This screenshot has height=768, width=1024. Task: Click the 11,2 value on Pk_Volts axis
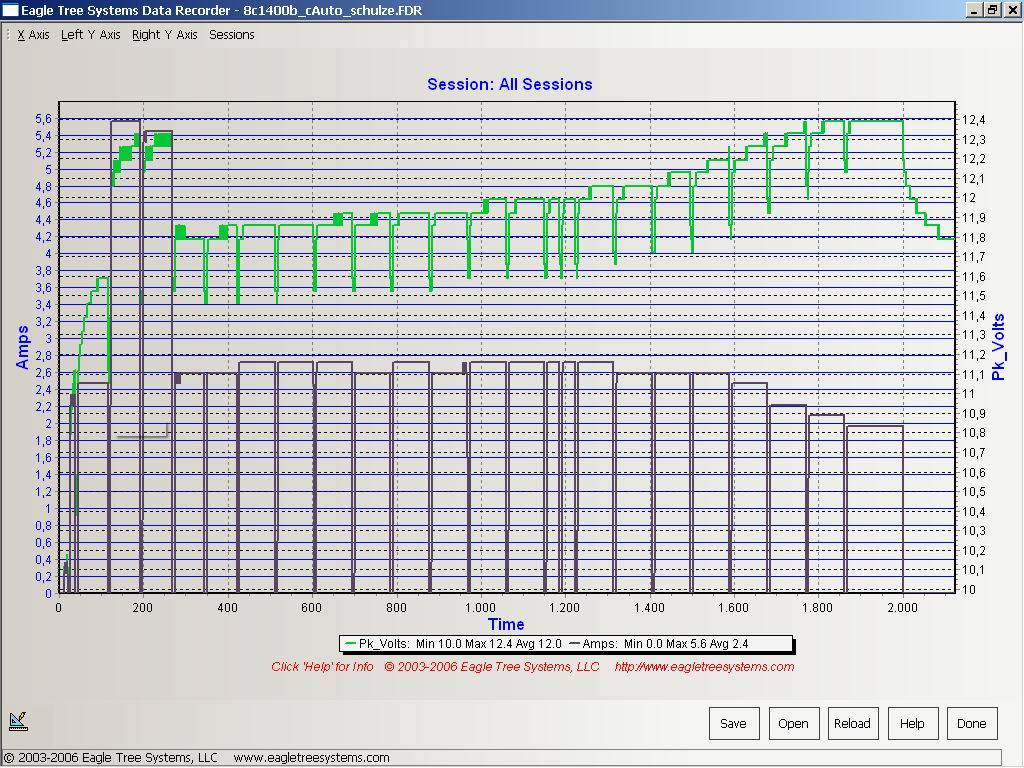[974, 355]
